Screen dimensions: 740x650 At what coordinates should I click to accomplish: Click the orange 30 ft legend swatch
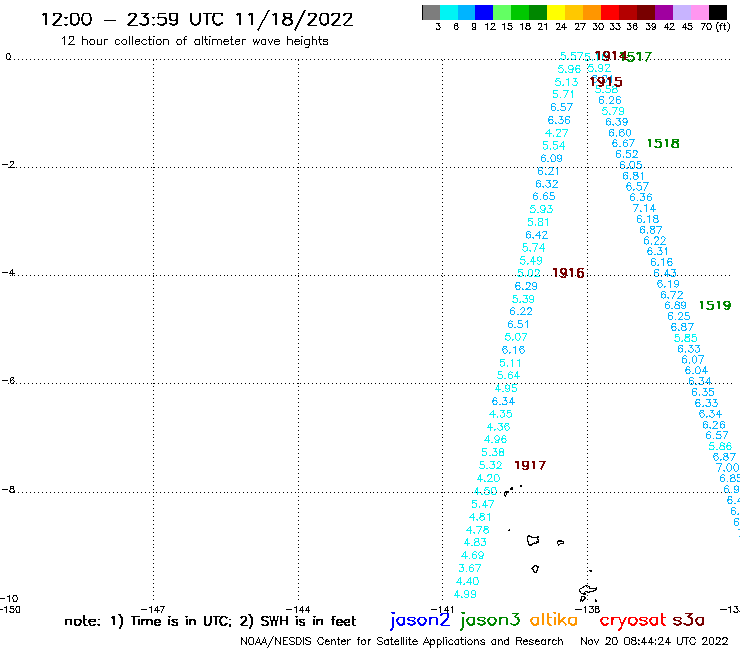tap(592, 12)
